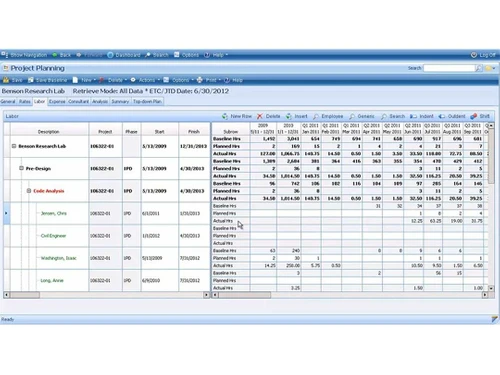Save the project plan
The image size is (500, 375).
tap(12, 80)
